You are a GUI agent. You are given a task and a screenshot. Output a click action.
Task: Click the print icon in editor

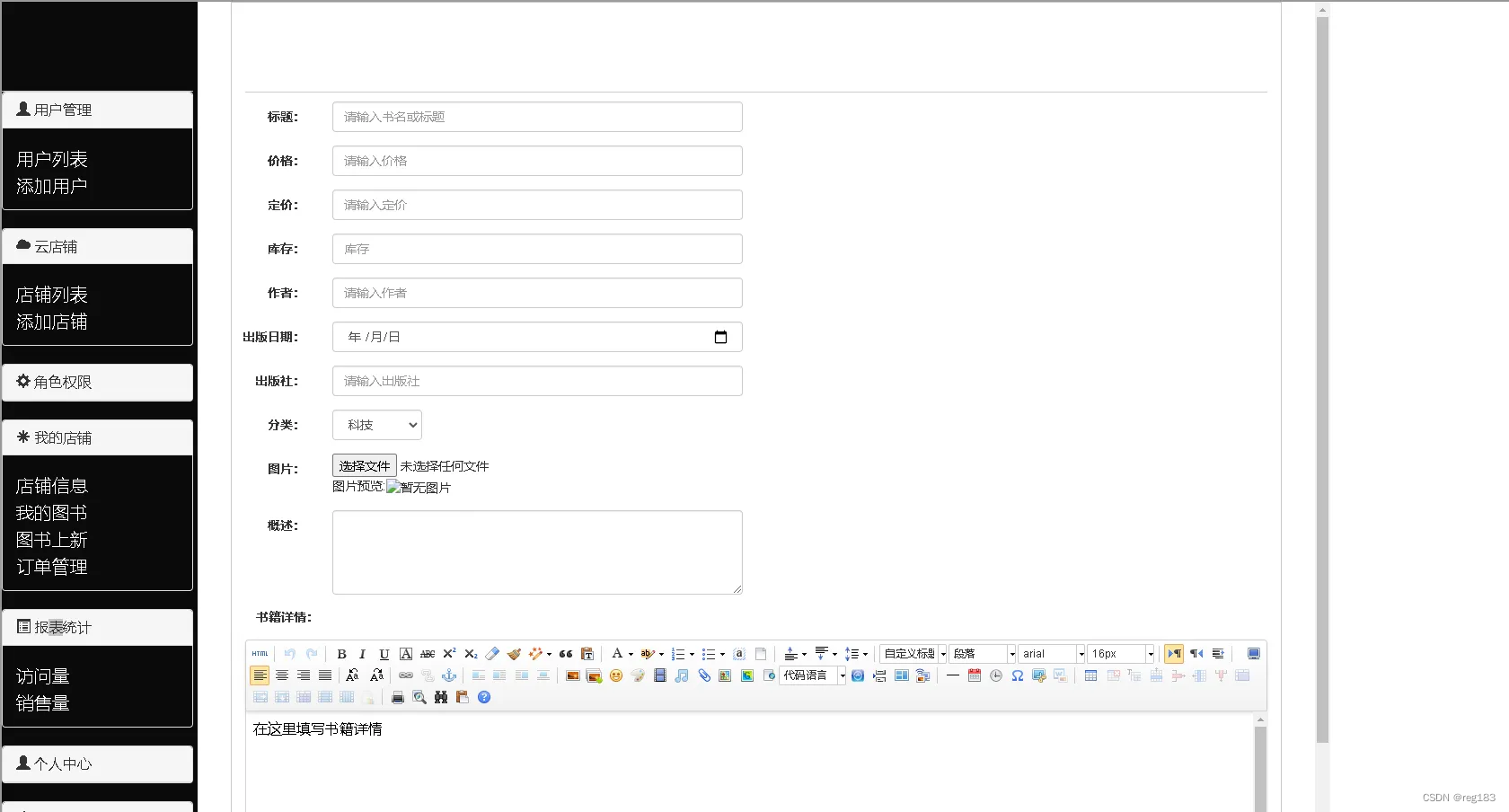398,697
